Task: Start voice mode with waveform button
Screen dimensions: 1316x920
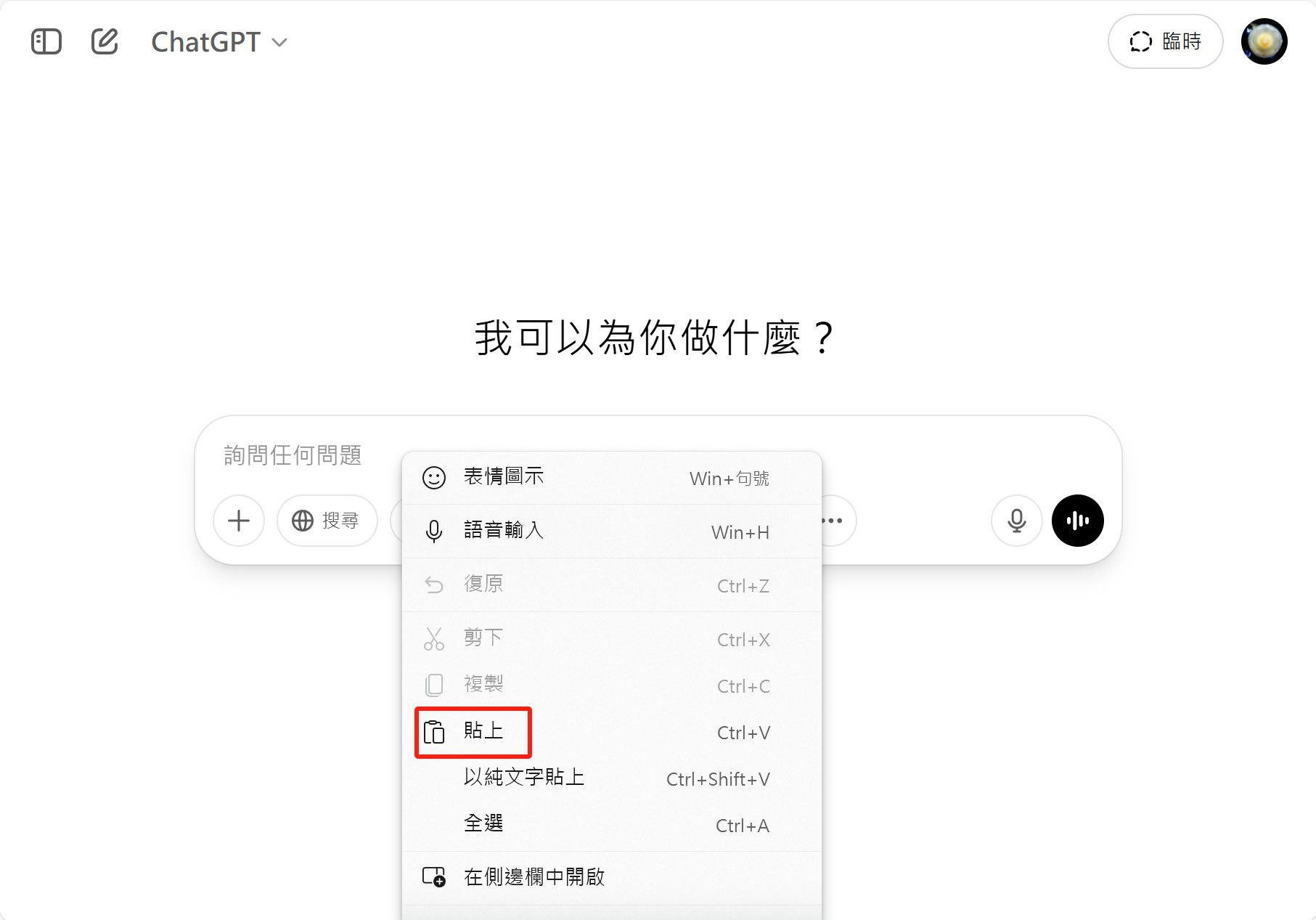Action: tap(1078, 521)
